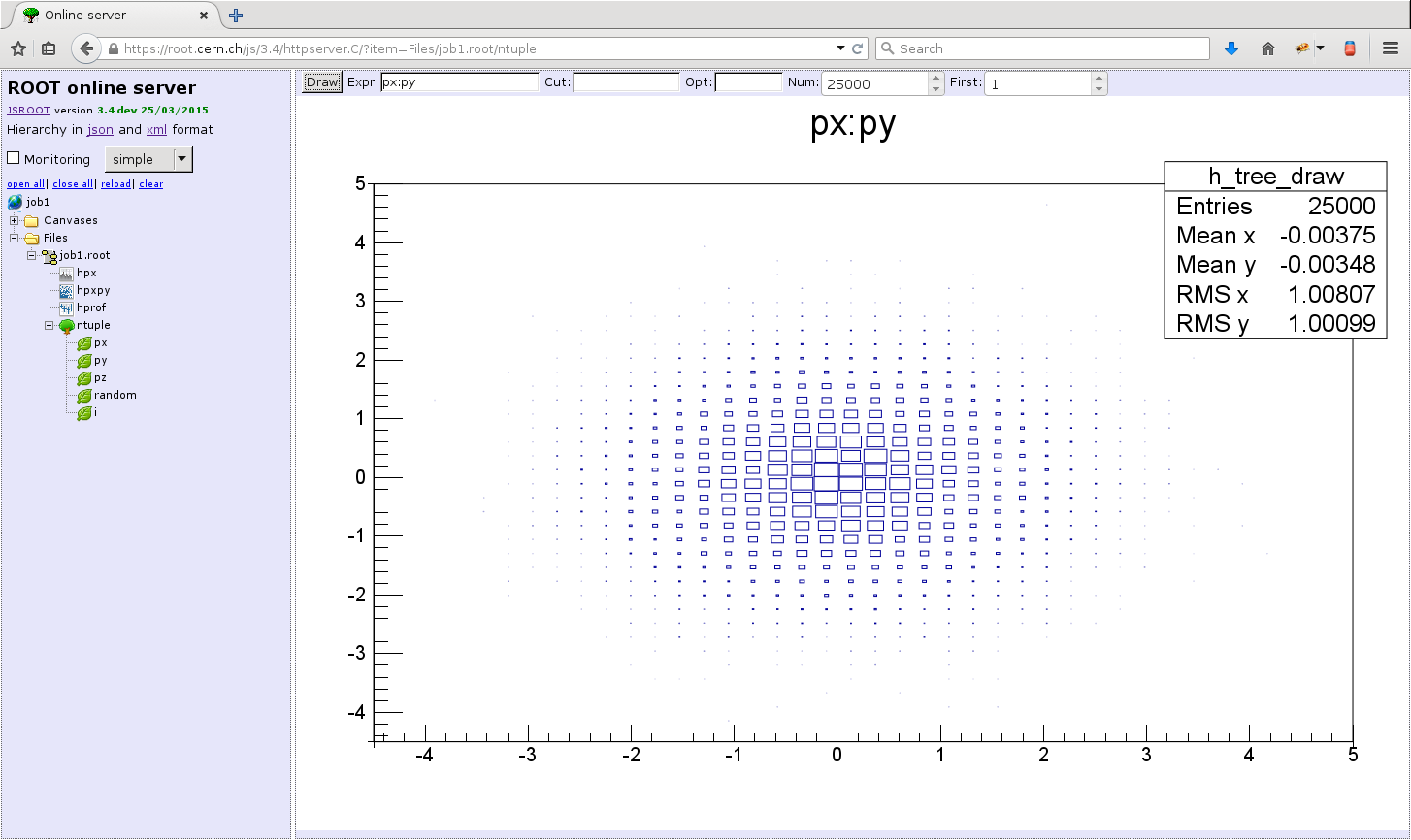
Task: Open the browser hamburger menu
Action: 1390,48
